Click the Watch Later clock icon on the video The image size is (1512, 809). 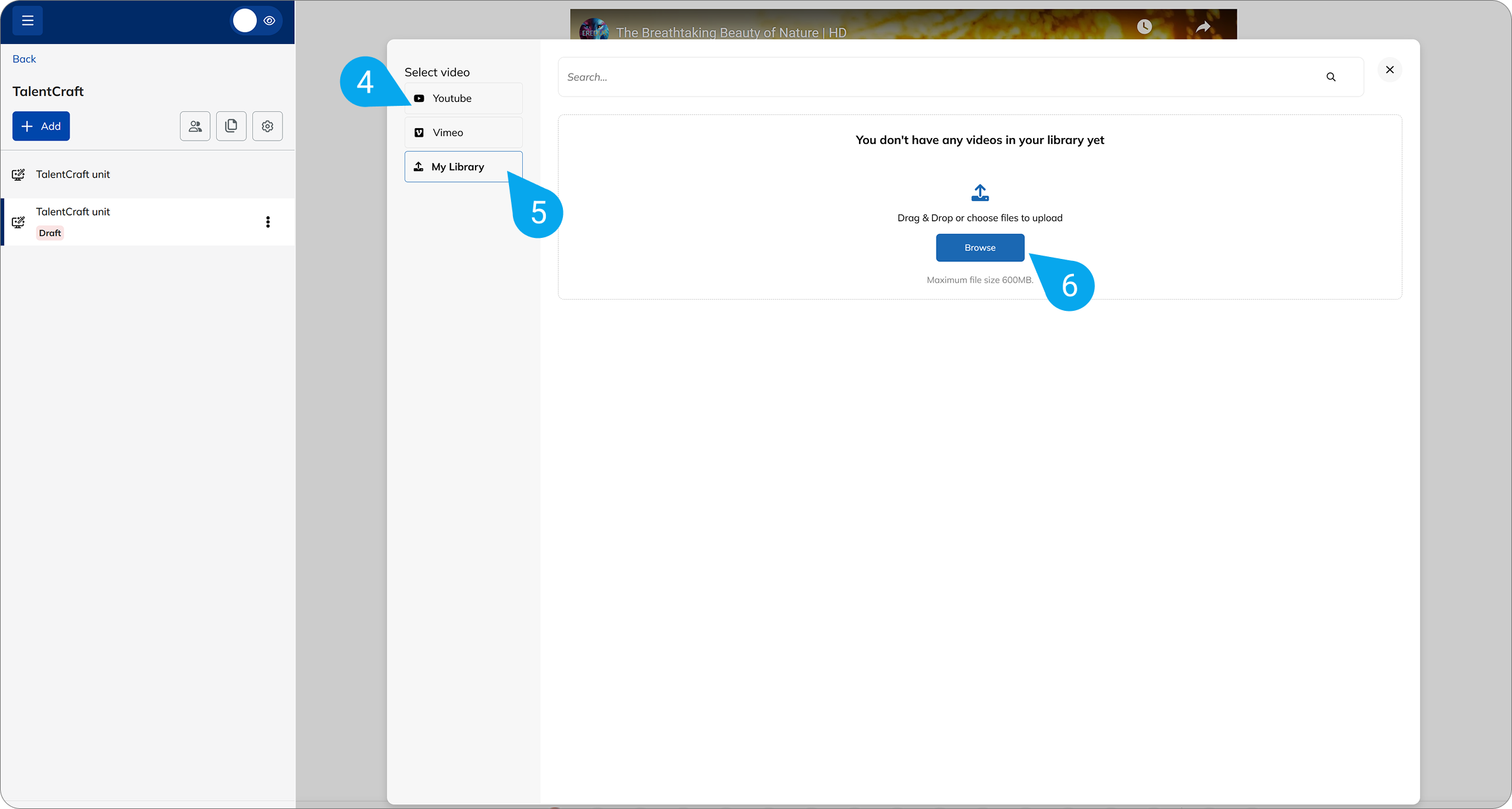click(x=1144, y=27)
